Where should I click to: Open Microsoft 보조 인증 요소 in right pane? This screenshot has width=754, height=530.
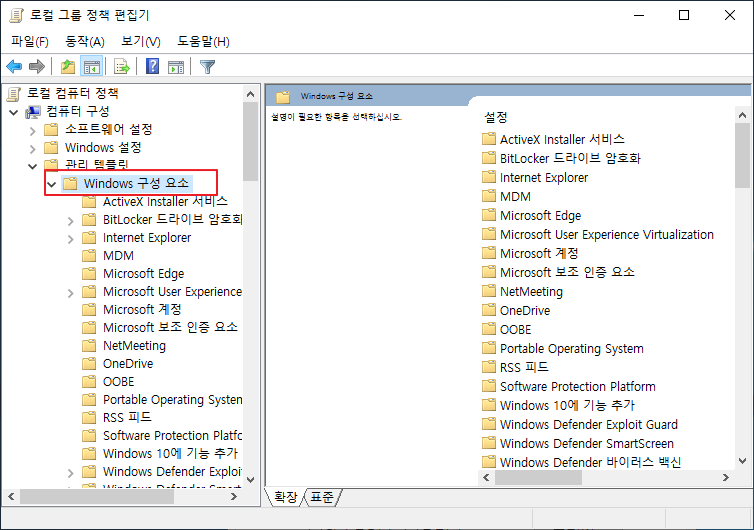pos(567,272)
